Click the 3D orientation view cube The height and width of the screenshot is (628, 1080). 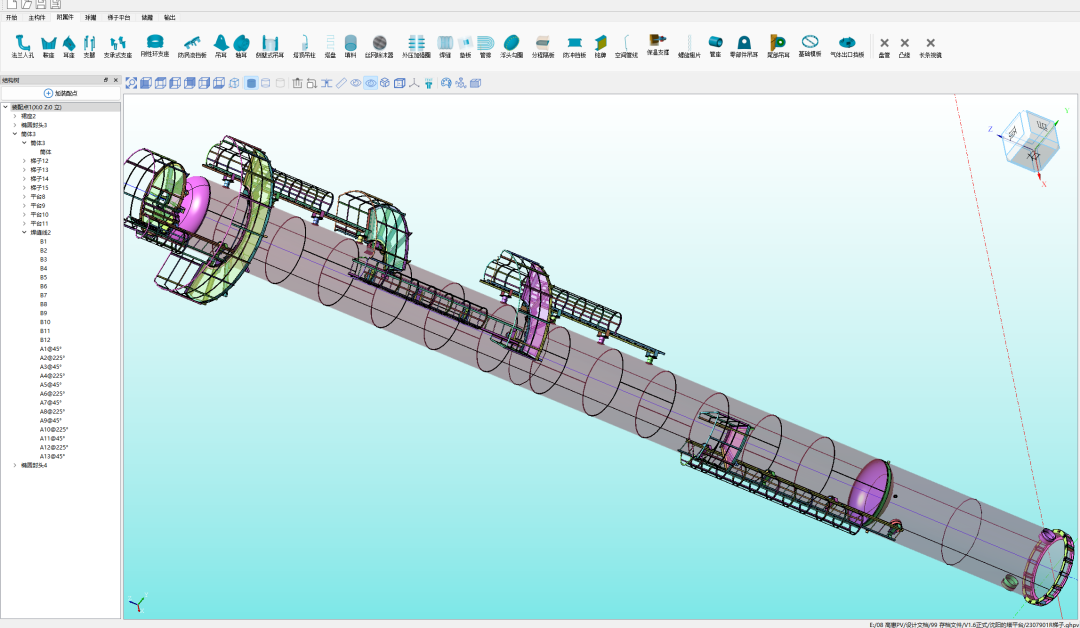click(1029, 142)
